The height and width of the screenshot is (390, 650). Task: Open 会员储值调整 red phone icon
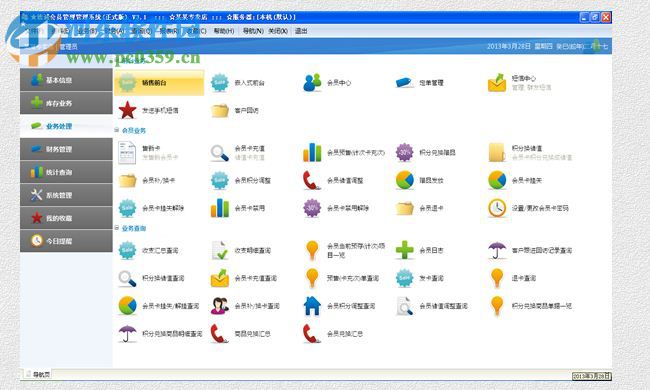[x=312, y=180]
